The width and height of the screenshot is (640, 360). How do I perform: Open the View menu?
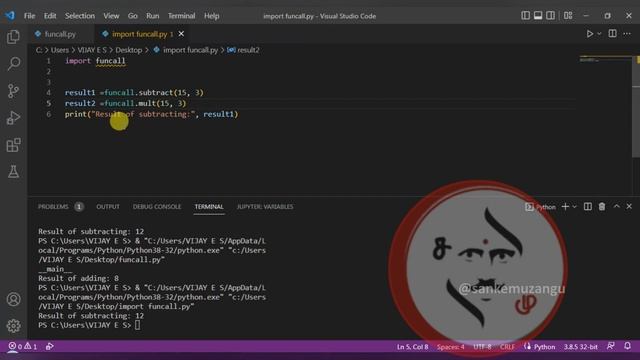(111, 16)
